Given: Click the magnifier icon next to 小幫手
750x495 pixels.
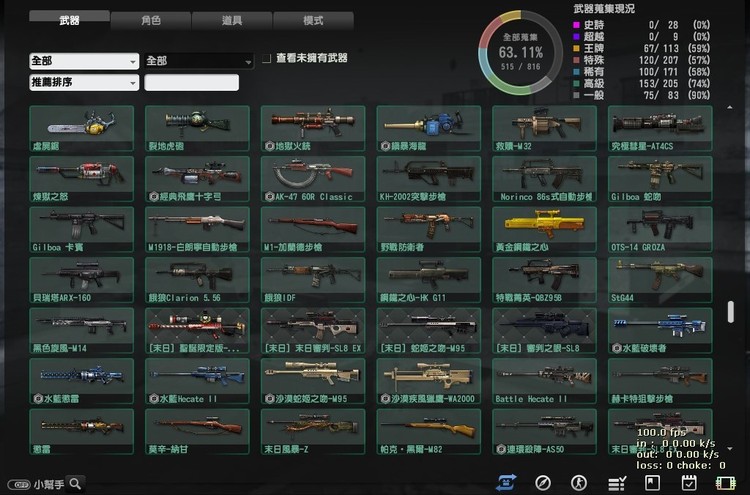Looking at the screenshot, I should [75, 484].
